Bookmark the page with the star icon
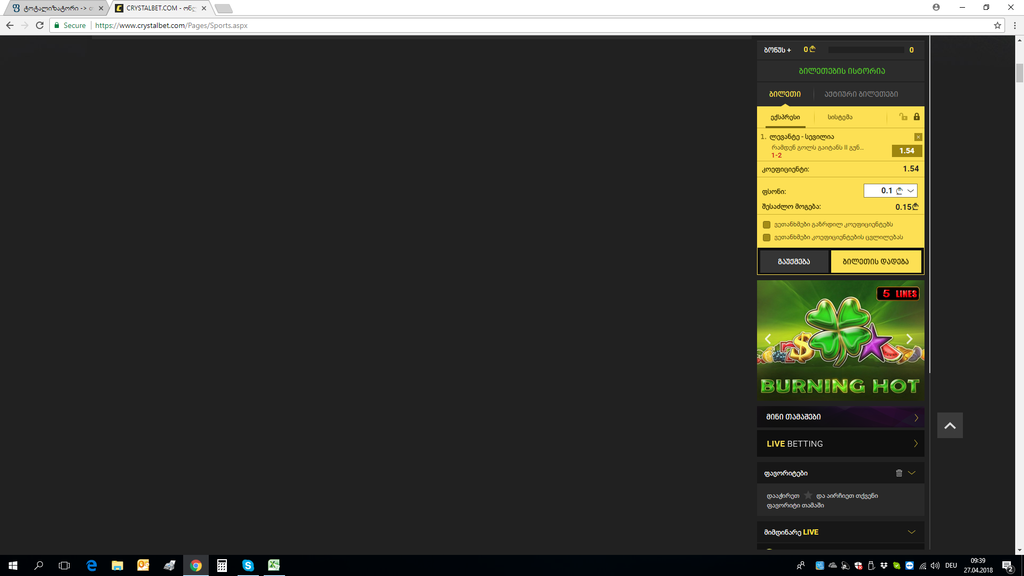The image size is (1024, 576). (x=997, y=25)
